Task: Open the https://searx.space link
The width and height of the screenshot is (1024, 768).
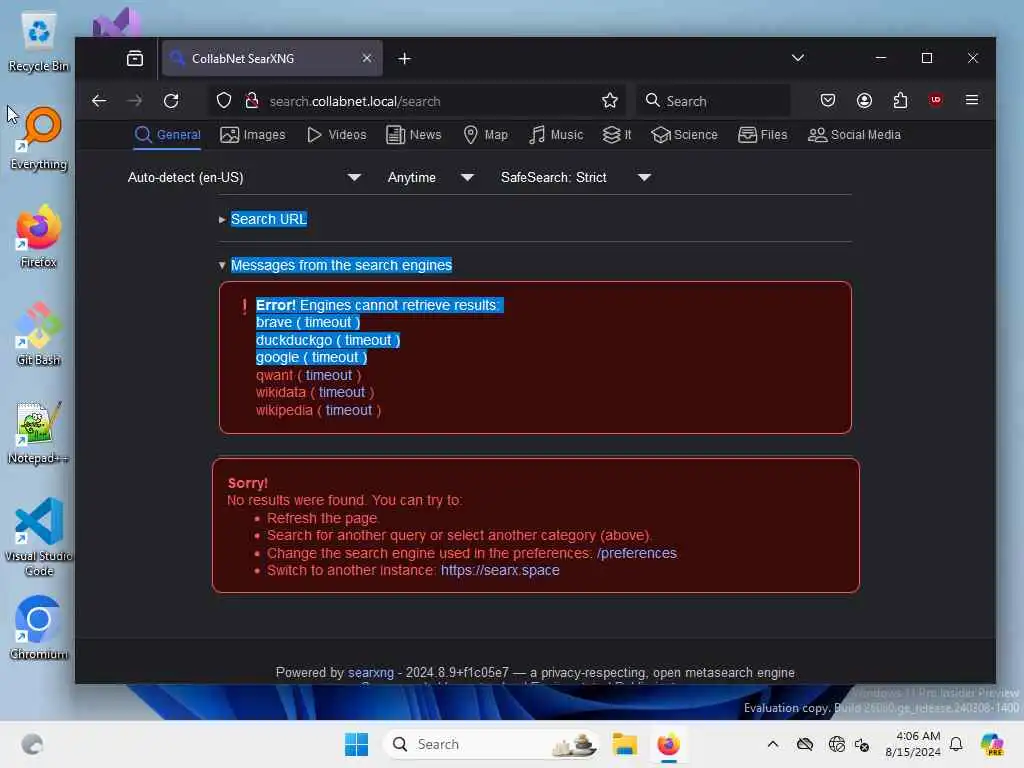Action: point(500,570)
